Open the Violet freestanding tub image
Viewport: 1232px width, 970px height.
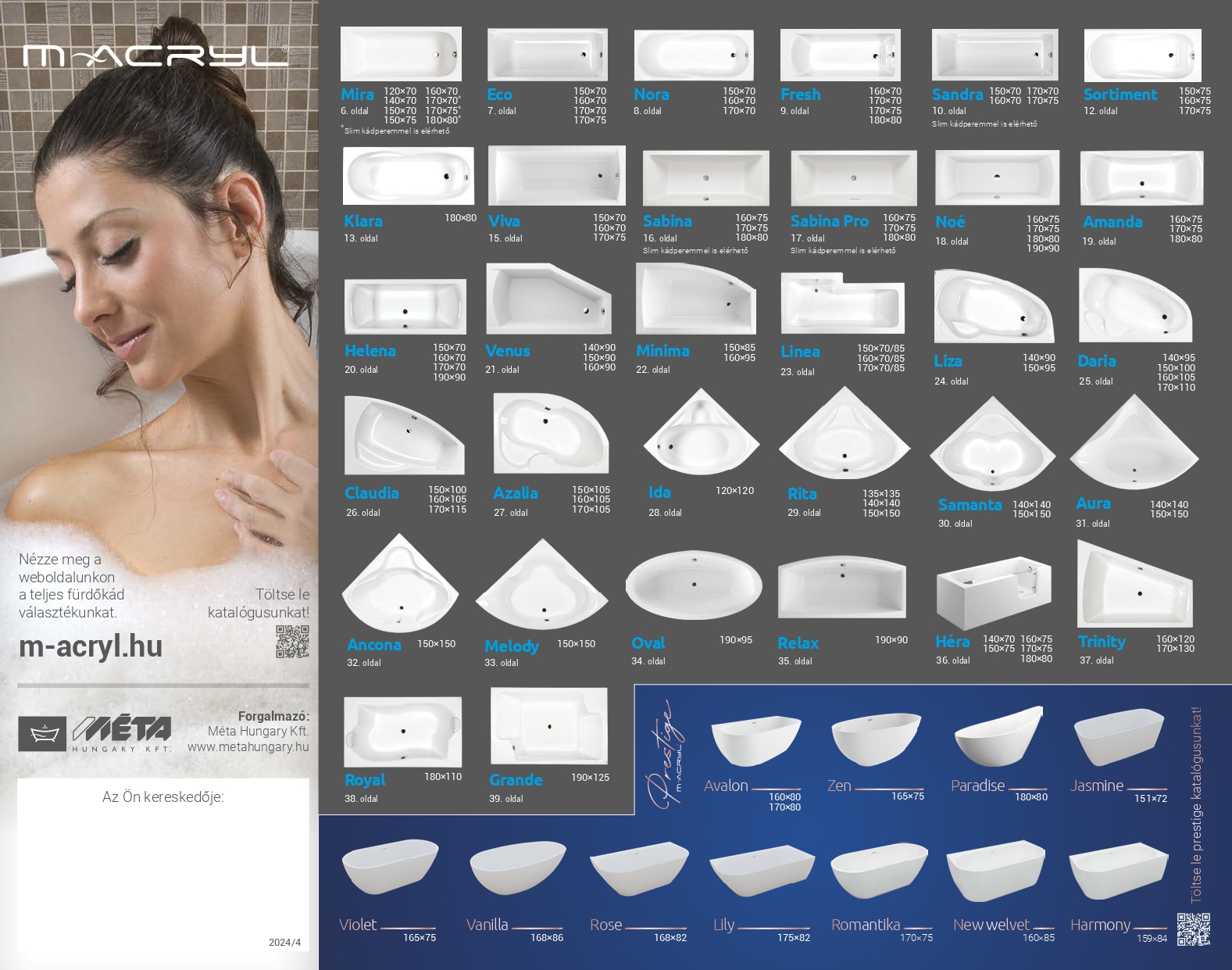coord(390,868)
